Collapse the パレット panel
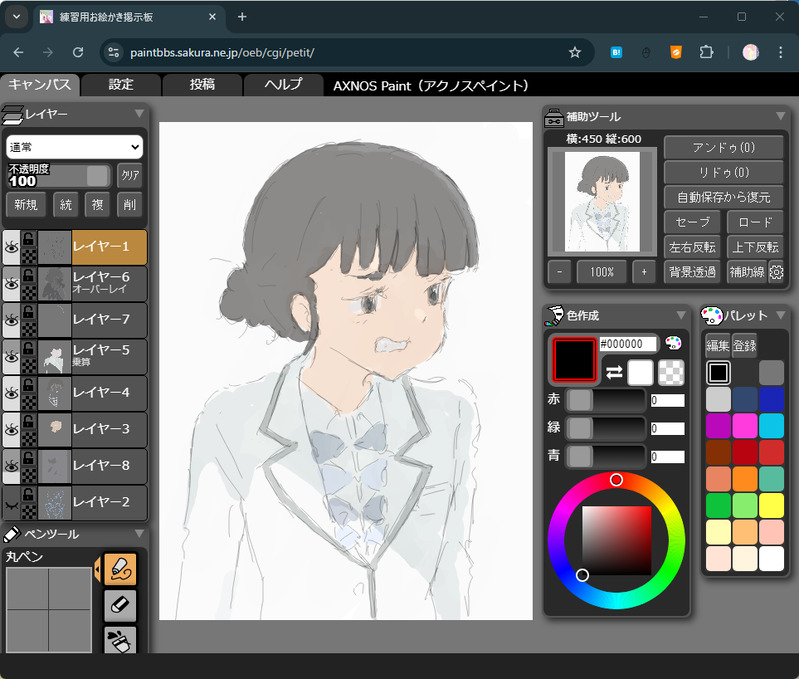This screenshot has width=799, height=679. coord(780,315)
